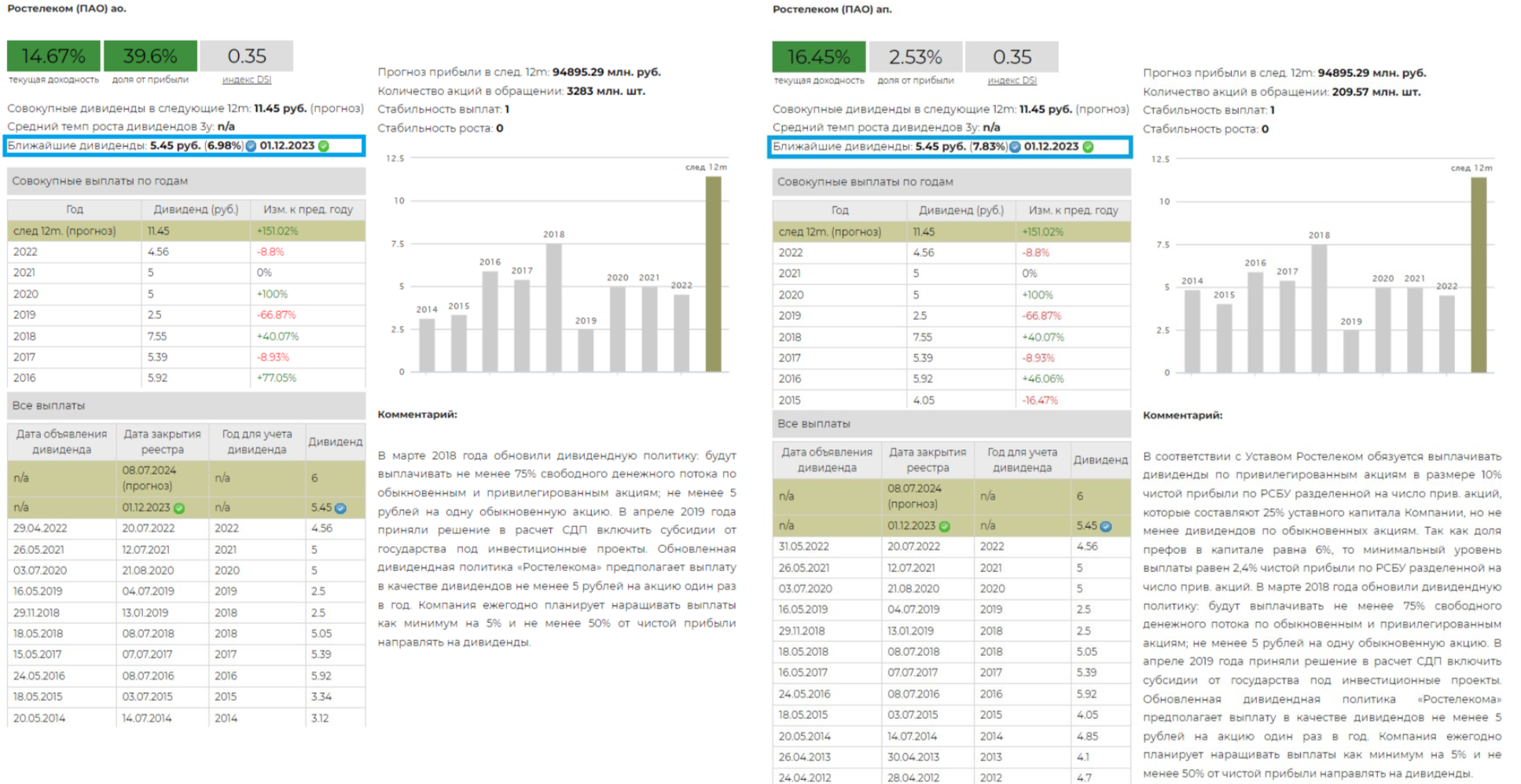The width and height of the screenshot is (1521, 784).
Task: Click the 2018 bar in right chart
Action: click(x=1319, y=308)
